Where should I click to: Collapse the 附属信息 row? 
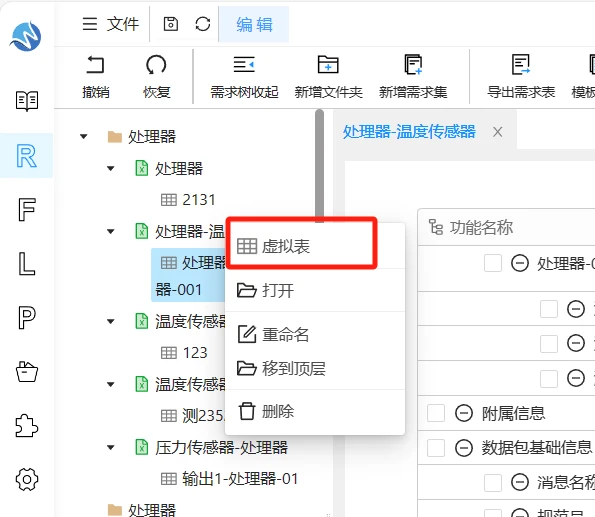(464, 413)
